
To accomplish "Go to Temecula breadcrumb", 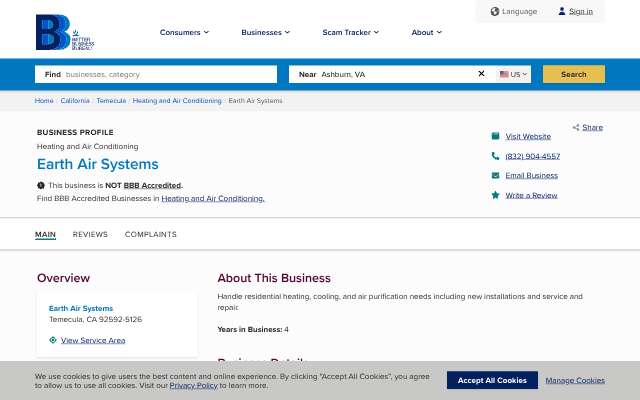I will [x=111, y=100].
